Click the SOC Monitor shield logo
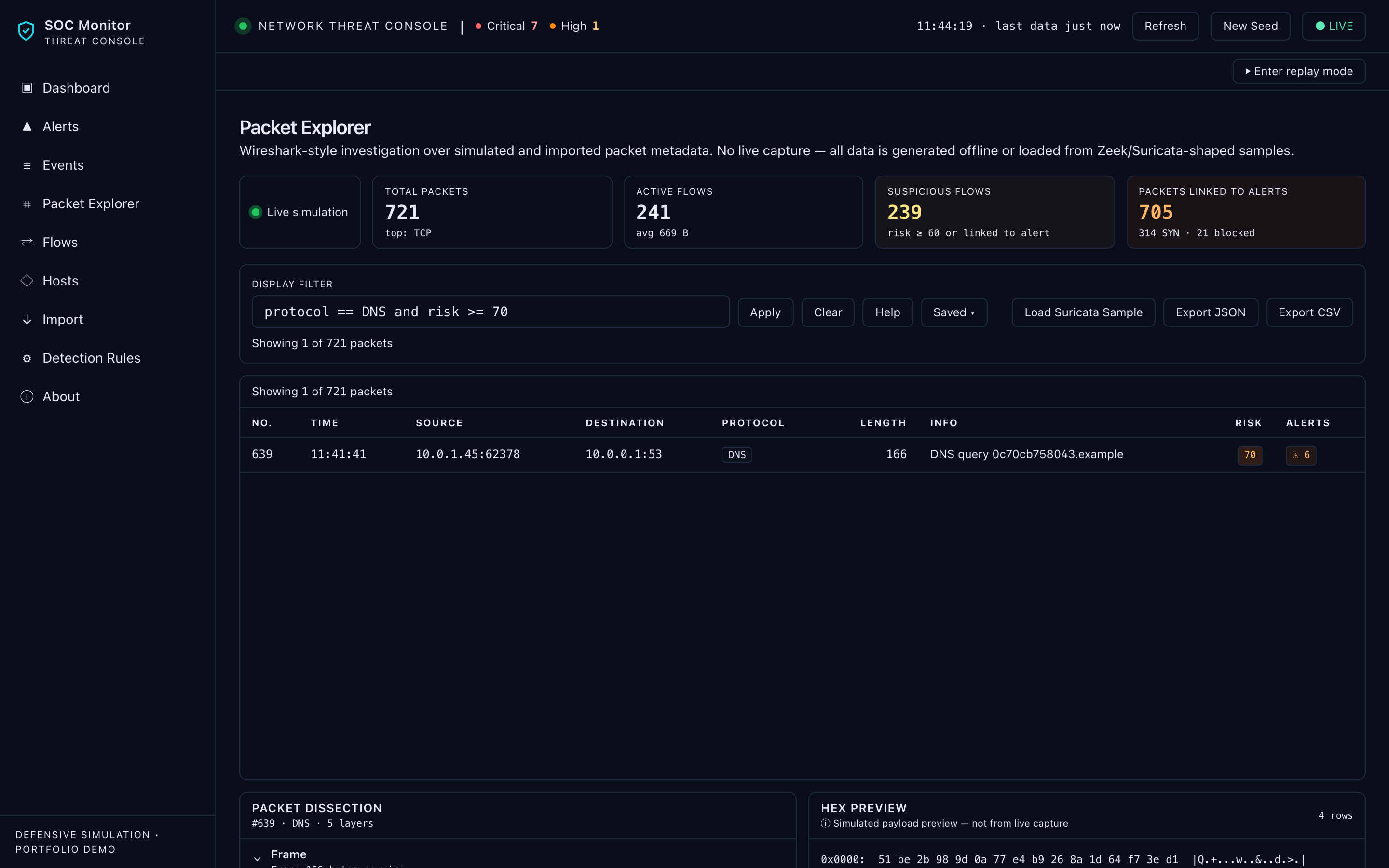The image size is (1389, 868). 26,31
